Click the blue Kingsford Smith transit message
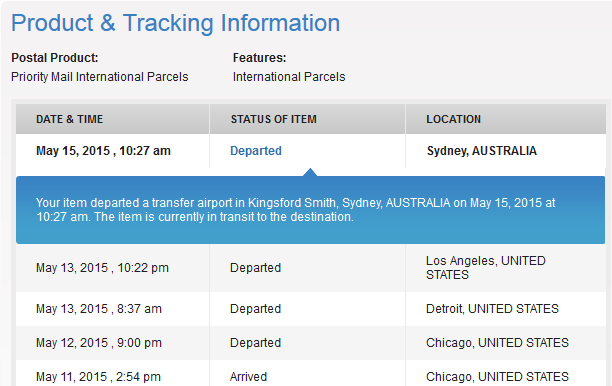Image resolution: width=612 pixels, height=386 pixels. tap(311, 210)
